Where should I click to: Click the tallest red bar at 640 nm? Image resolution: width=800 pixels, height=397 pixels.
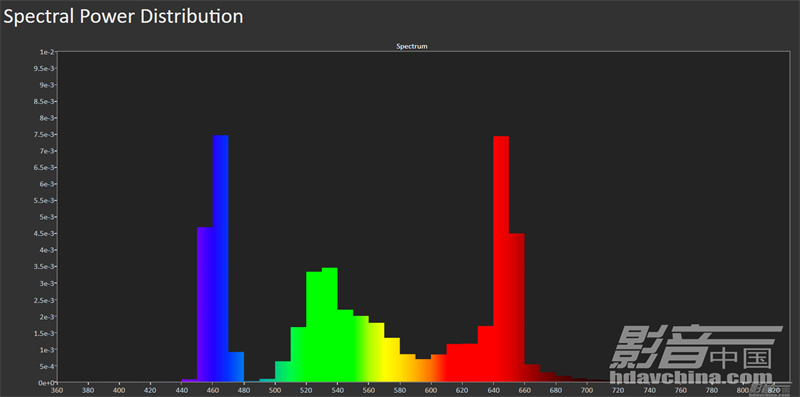coord(501,259)
